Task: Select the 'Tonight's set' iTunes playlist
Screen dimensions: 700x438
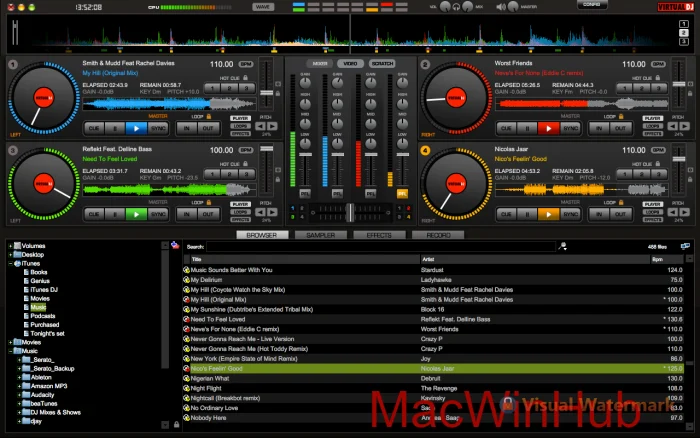Action: click(47, 334)
